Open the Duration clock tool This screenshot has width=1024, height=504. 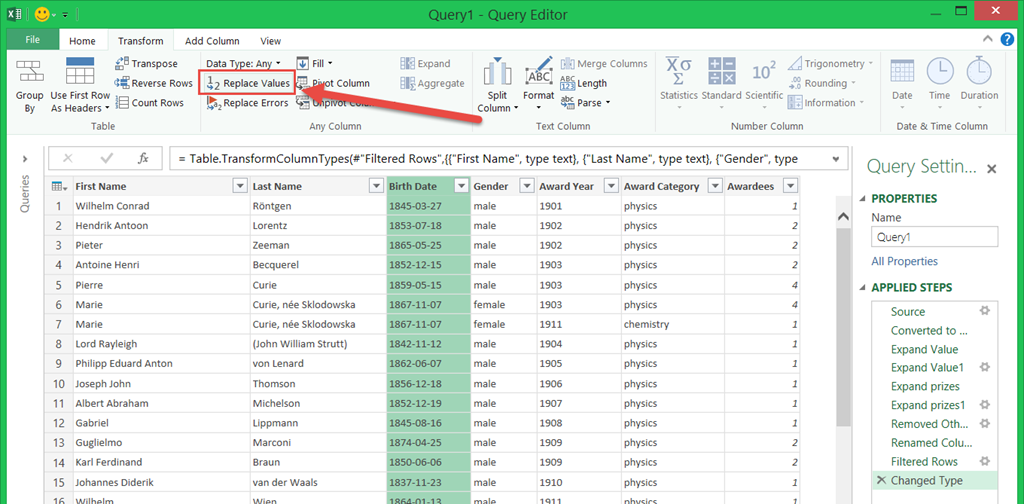[x=978, y=72]
